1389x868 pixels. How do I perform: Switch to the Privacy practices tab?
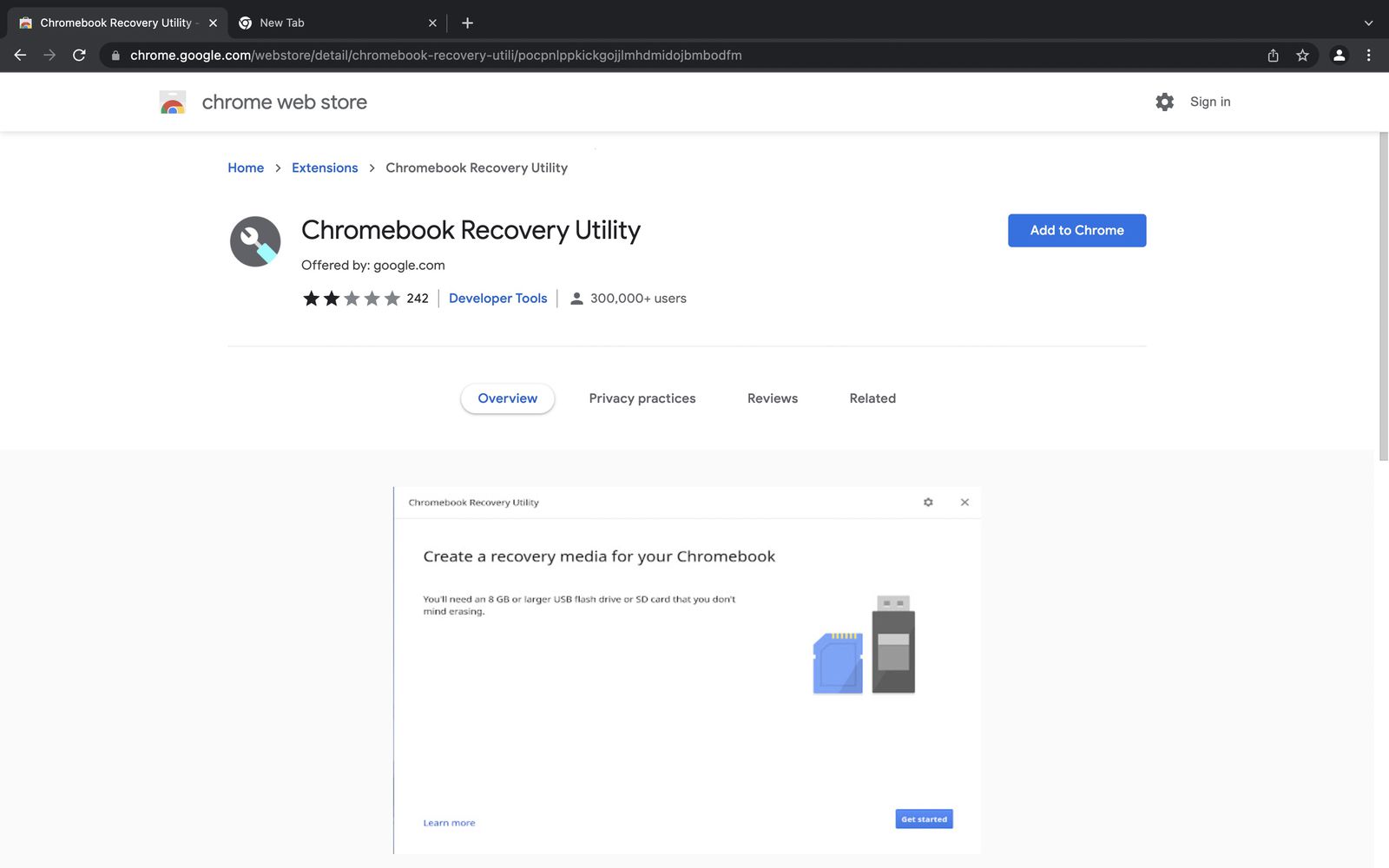click(x=642, y=398)
